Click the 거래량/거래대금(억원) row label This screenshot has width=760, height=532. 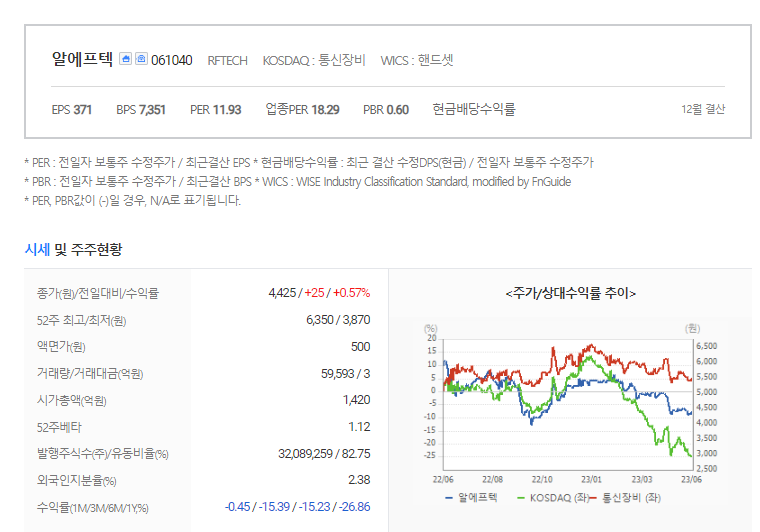point(90,374)
